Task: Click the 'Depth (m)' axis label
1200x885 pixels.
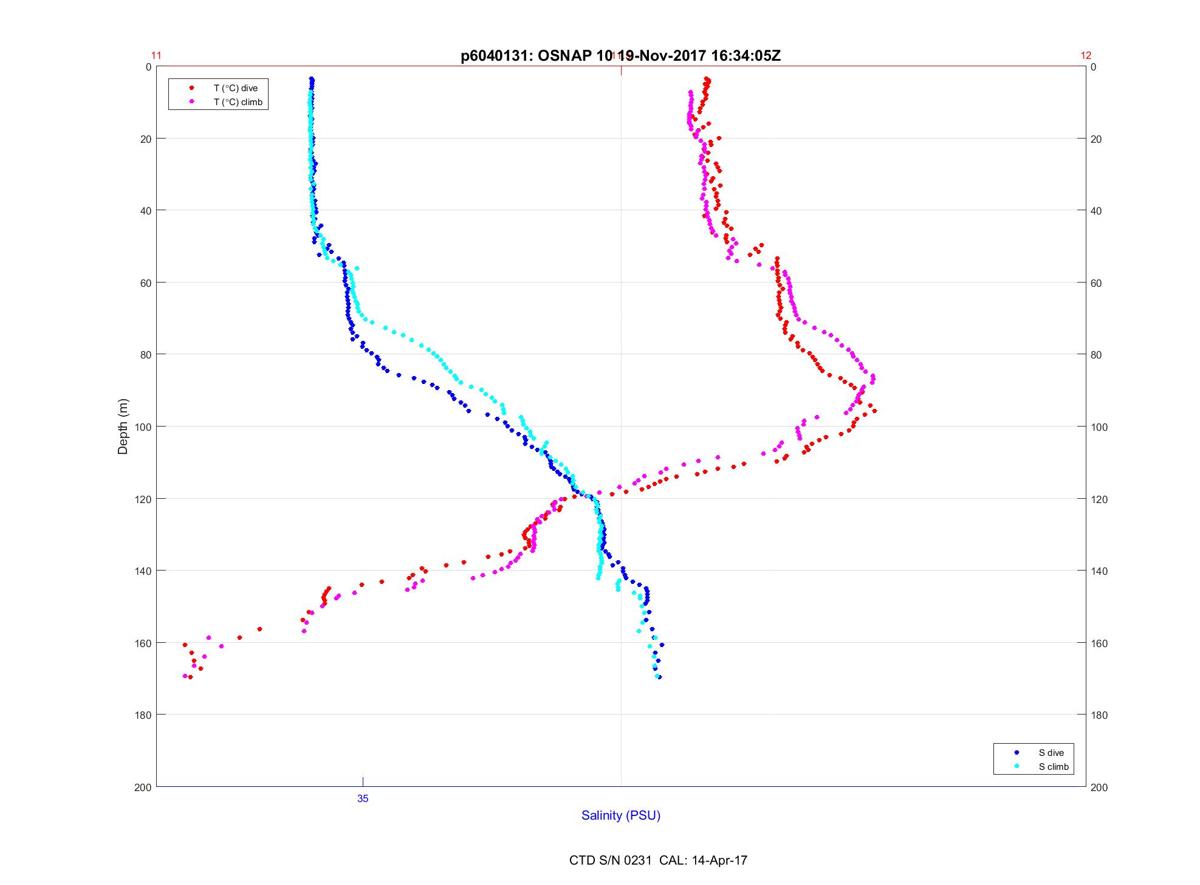Action: point(124,426)
